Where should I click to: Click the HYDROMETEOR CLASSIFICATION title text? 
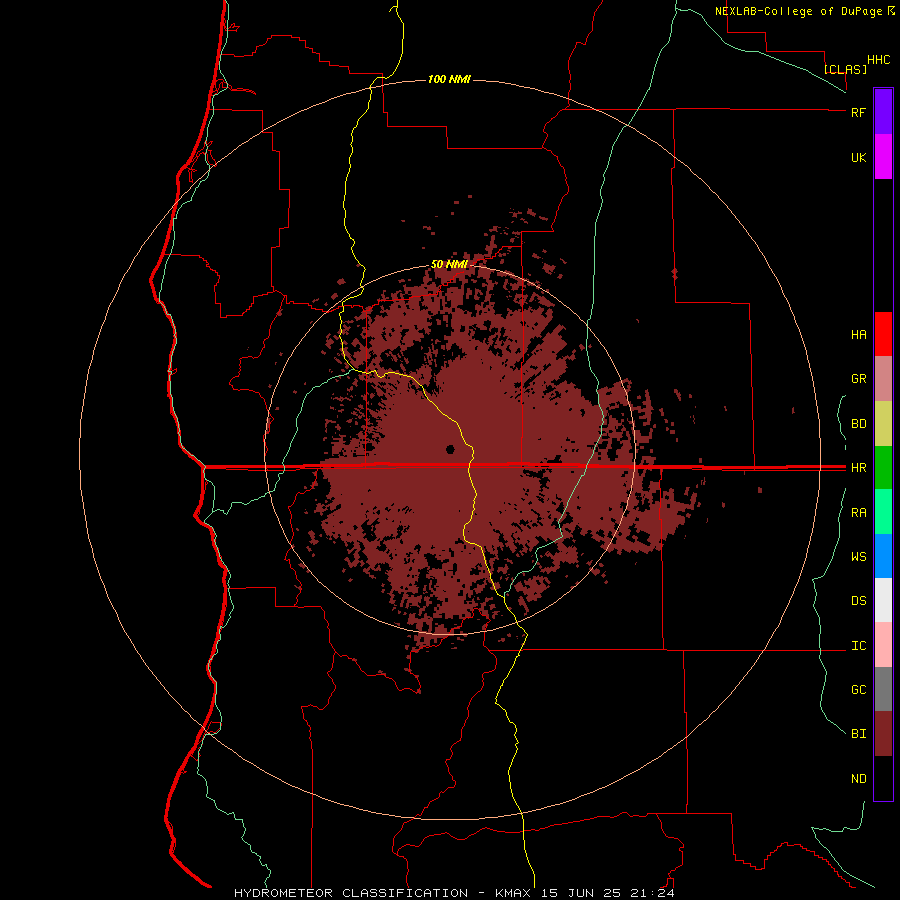[351, 893]
